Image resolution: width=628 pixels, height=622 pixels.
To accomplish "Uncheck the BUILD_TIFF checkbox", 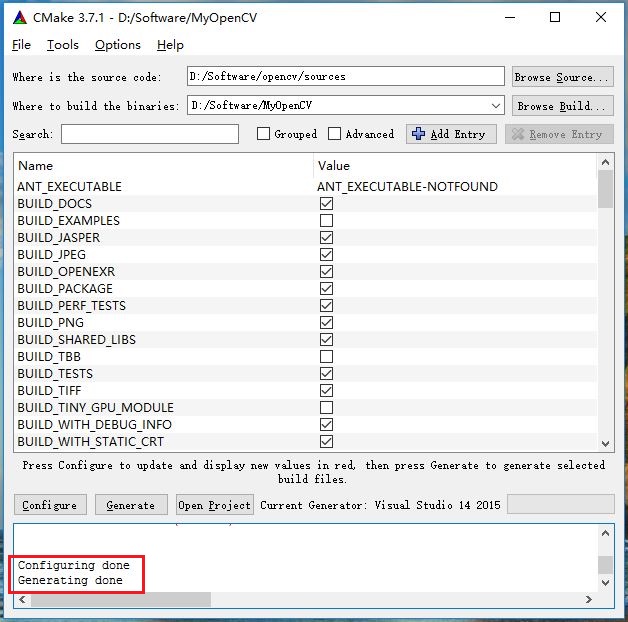I will tap(326, 391).
